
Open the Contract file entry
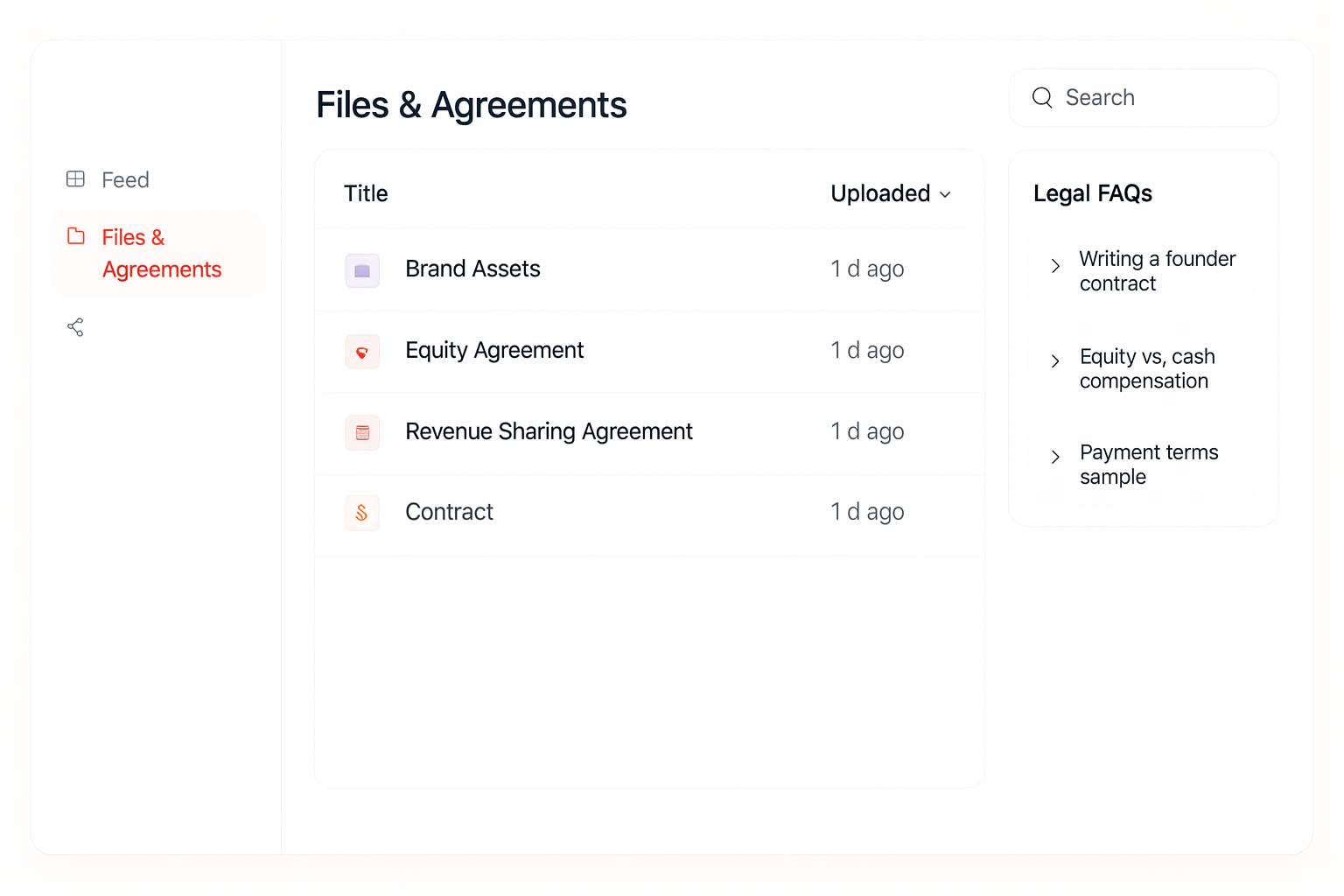449,512
